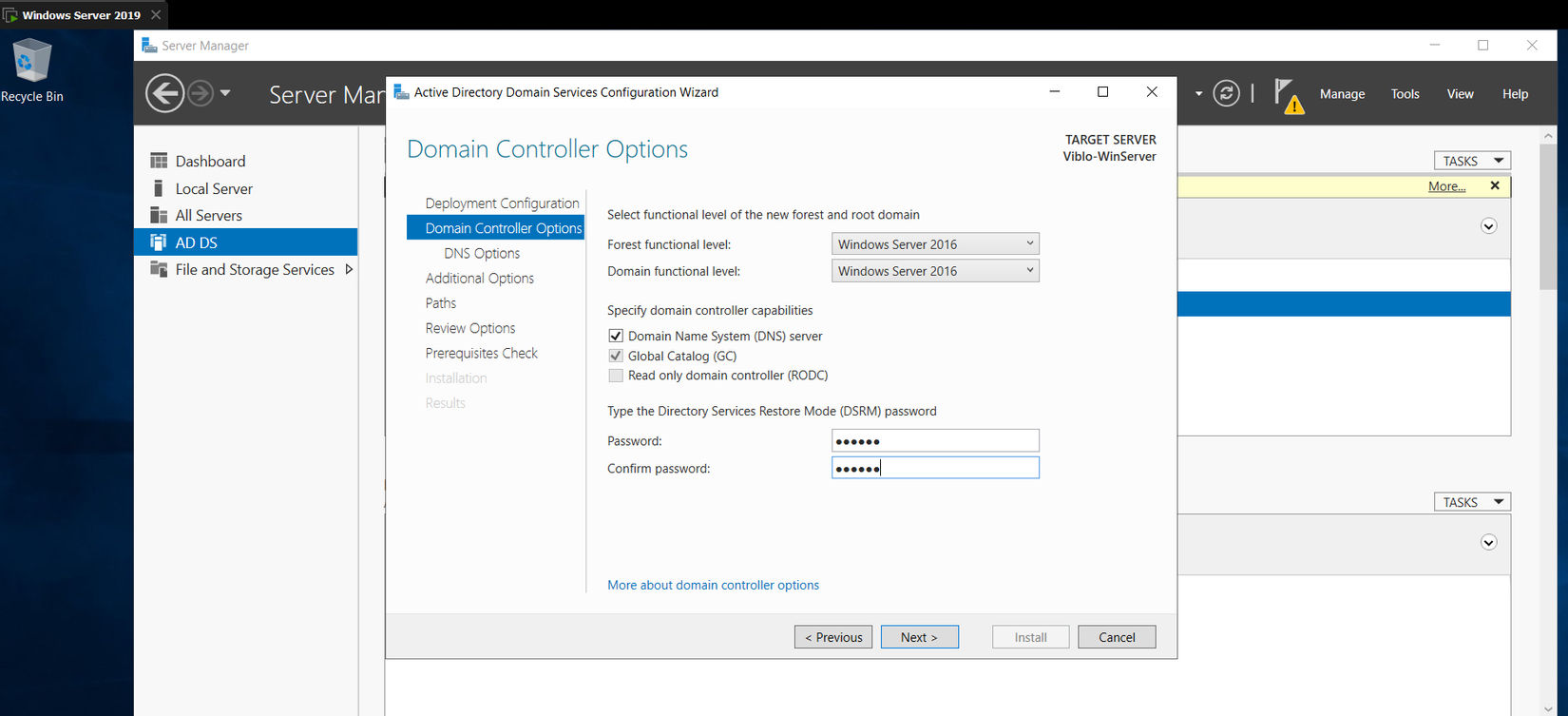Viewport: 1568px width, 716px height.
Task: Click the Next > button
Action: (x=919, y=637)
